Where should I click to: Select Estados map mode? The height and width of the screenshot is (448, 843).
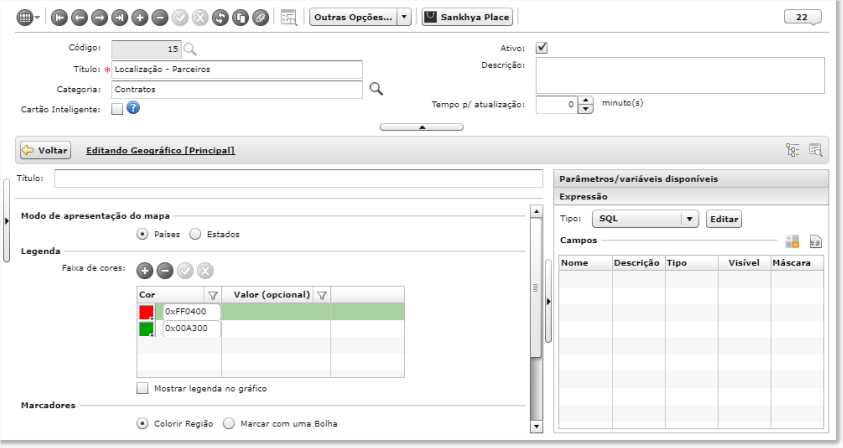(x=195, y=234)
